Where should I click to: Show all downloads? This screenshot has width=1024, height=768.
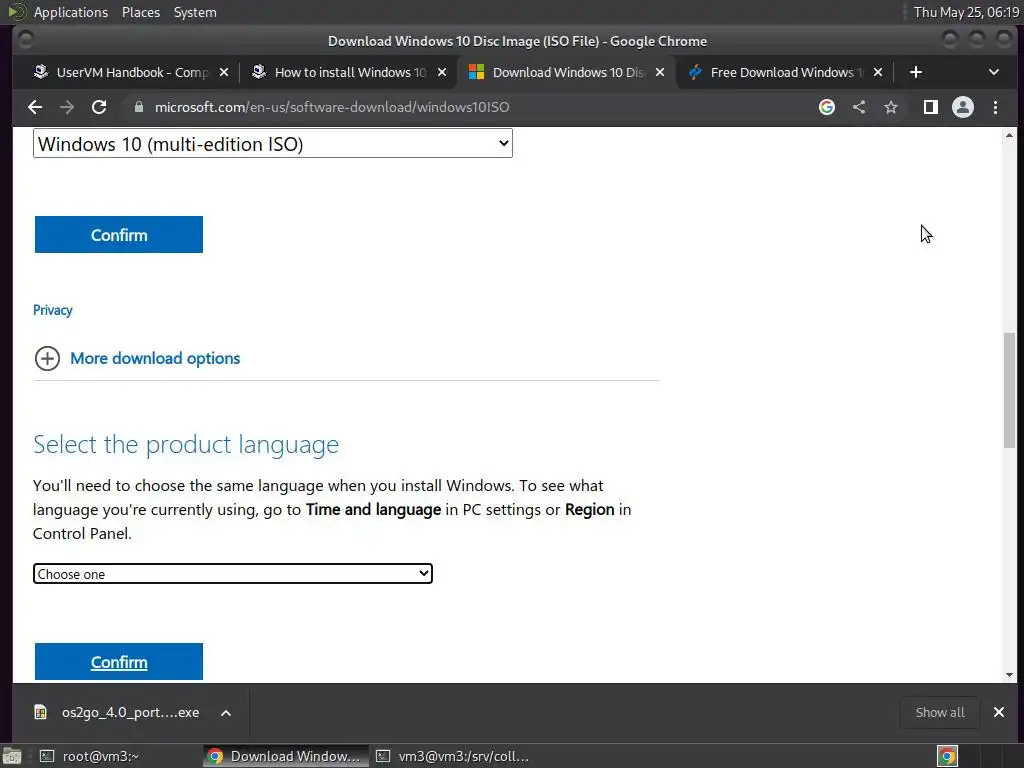tap(940, 712)
